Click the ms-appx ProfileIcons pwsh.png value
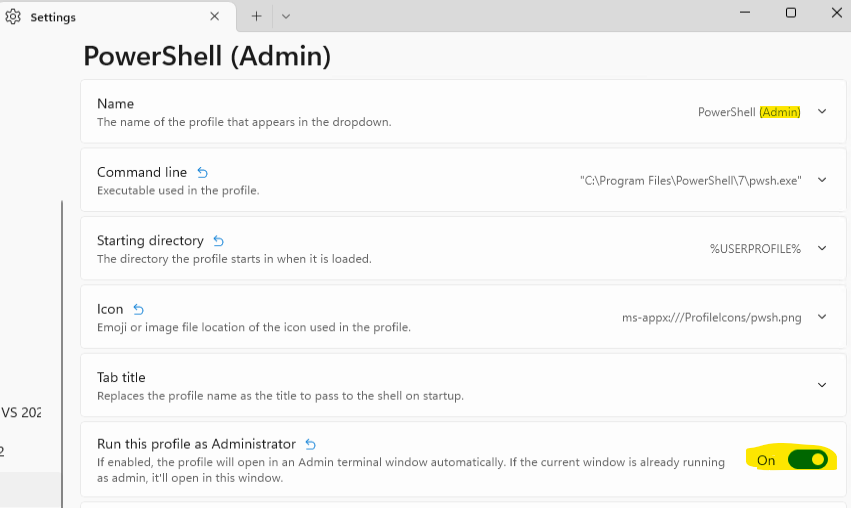The image size is (851, 508). point(712,318)
